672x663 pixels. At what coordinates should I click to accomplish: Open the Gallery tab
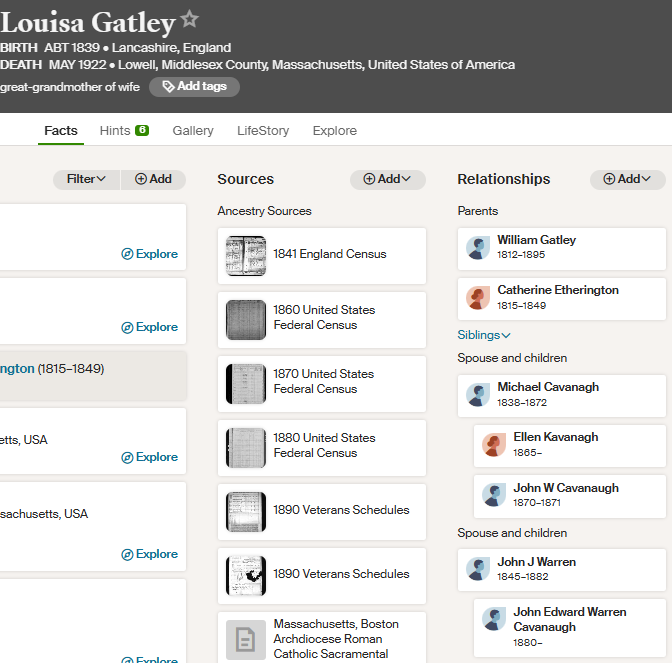[193, 131]
